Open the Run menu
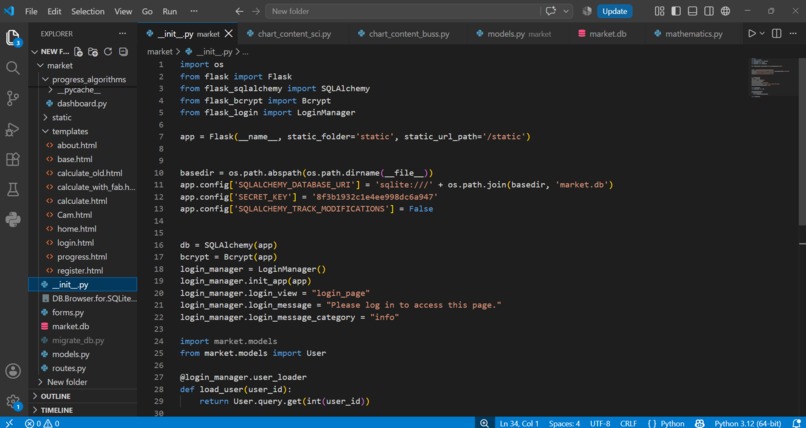The width and height of the screenshot is (806, 428). tap(170, 11)
